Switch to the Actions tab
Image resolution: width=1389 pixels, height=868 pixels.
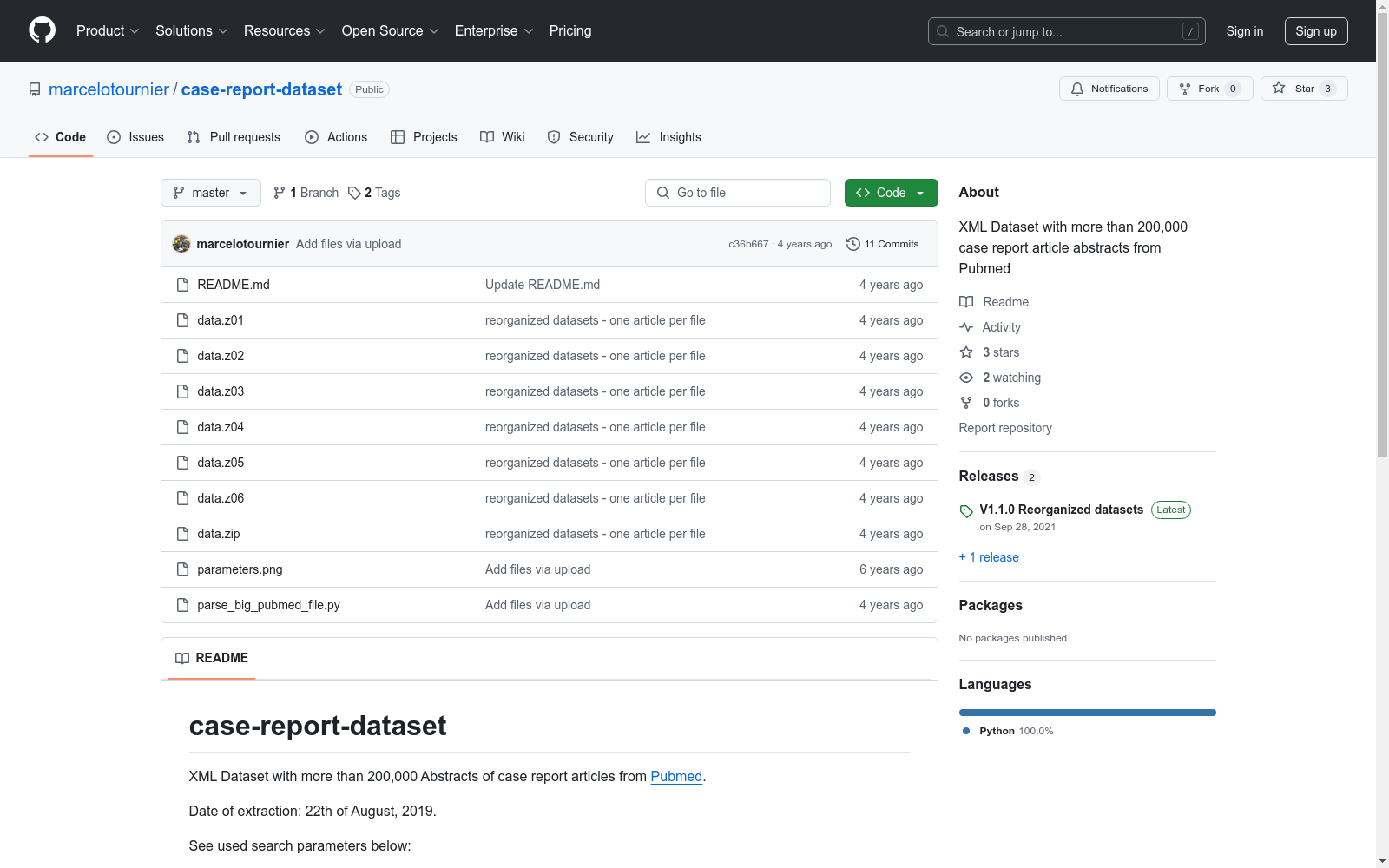pyautogui.click(x=336, y=137)
